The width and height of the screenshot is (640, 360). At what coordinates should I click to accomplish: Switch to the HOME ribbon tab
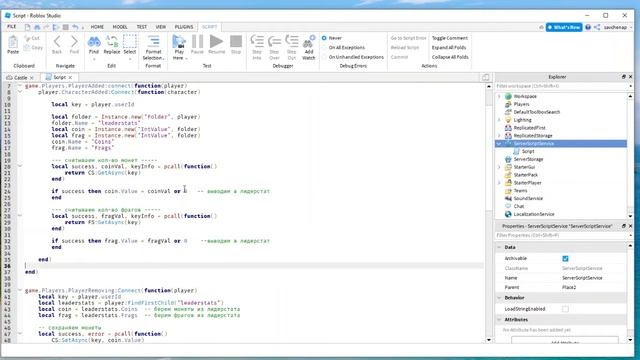[x=97, y=27]
